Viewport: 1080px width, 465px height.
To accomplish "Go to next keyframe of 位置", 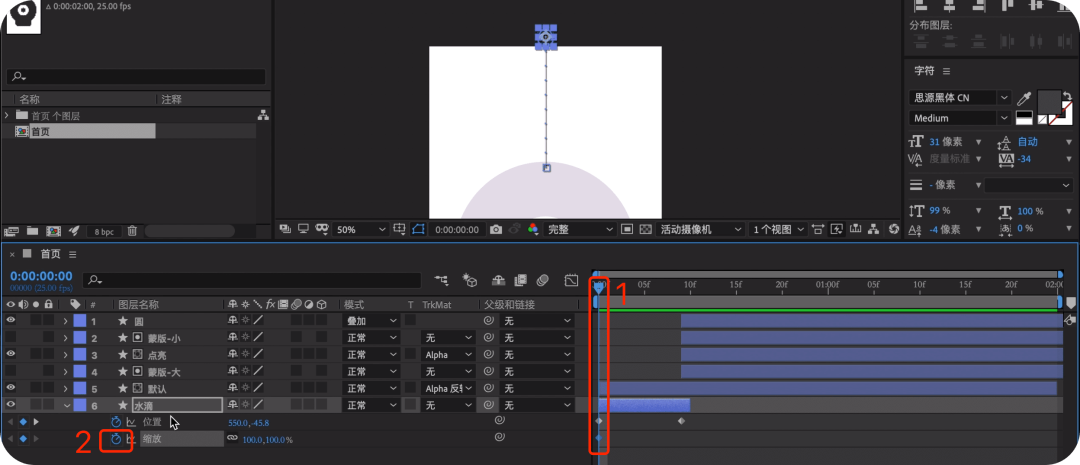I will click(36, 422).
